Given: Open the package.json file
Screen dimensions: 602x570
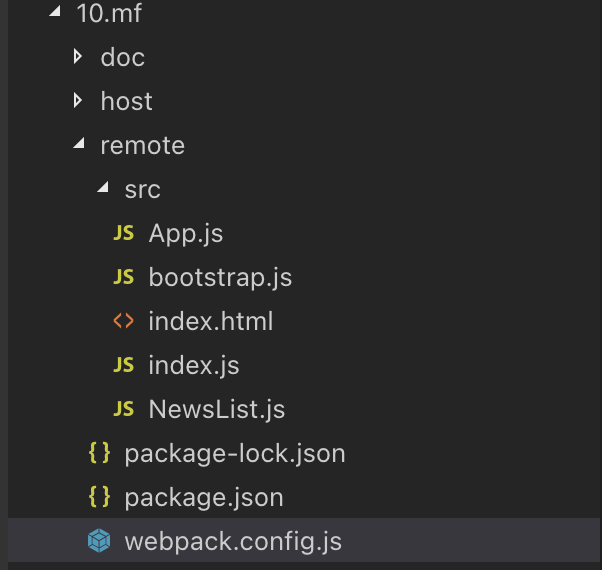Looking at the screenshot, I should tap(204, 497).
